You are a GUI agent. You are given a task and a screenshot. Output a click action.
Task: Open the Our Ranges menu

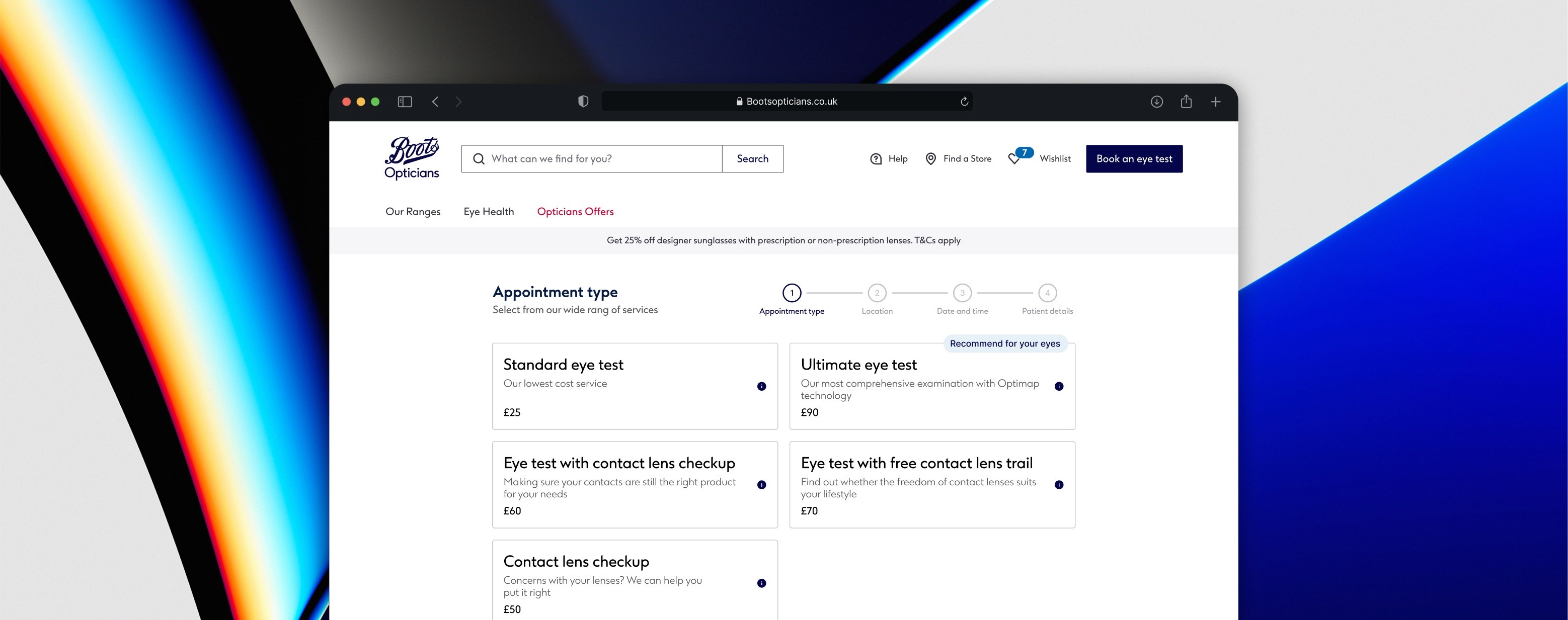pos(413,211)
